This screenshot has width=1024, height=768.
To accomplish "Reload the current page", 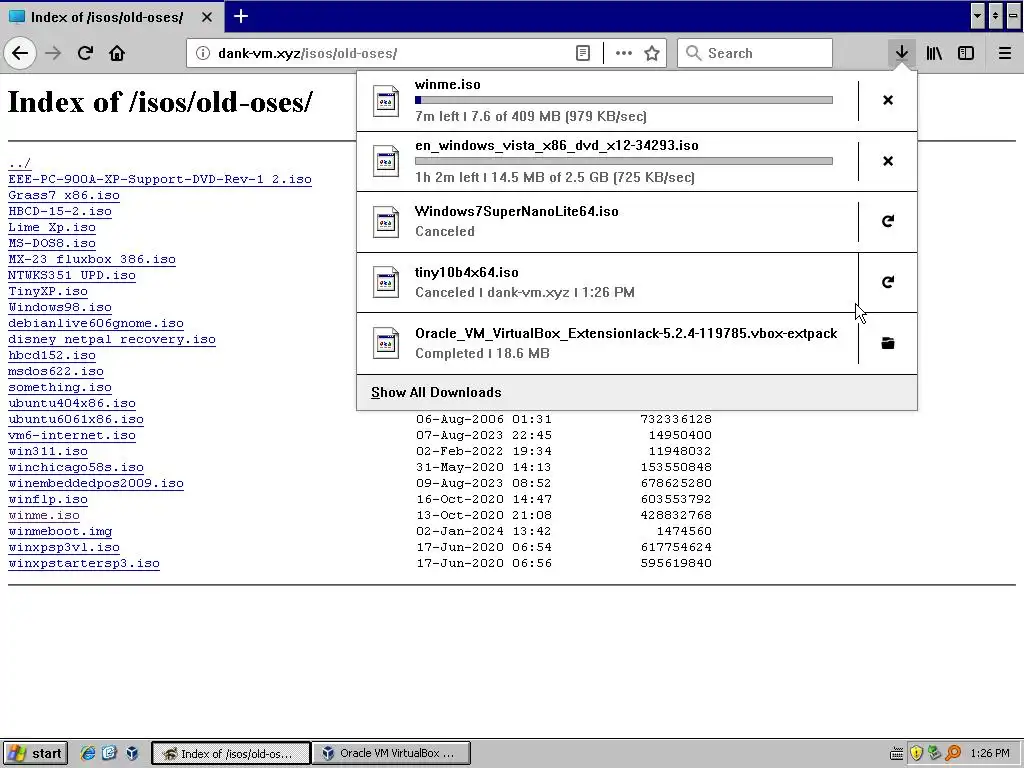I will [x=85, y=53].
